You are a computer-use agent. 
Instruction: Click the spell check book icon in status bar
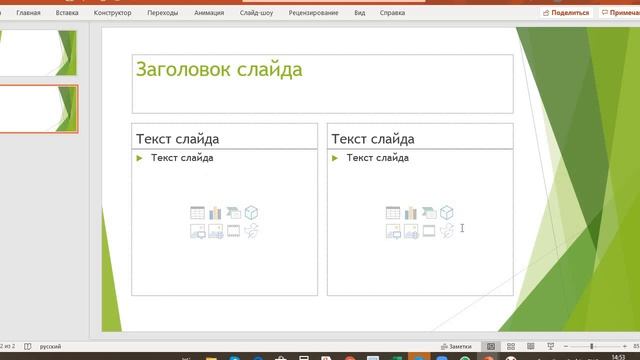27,347
